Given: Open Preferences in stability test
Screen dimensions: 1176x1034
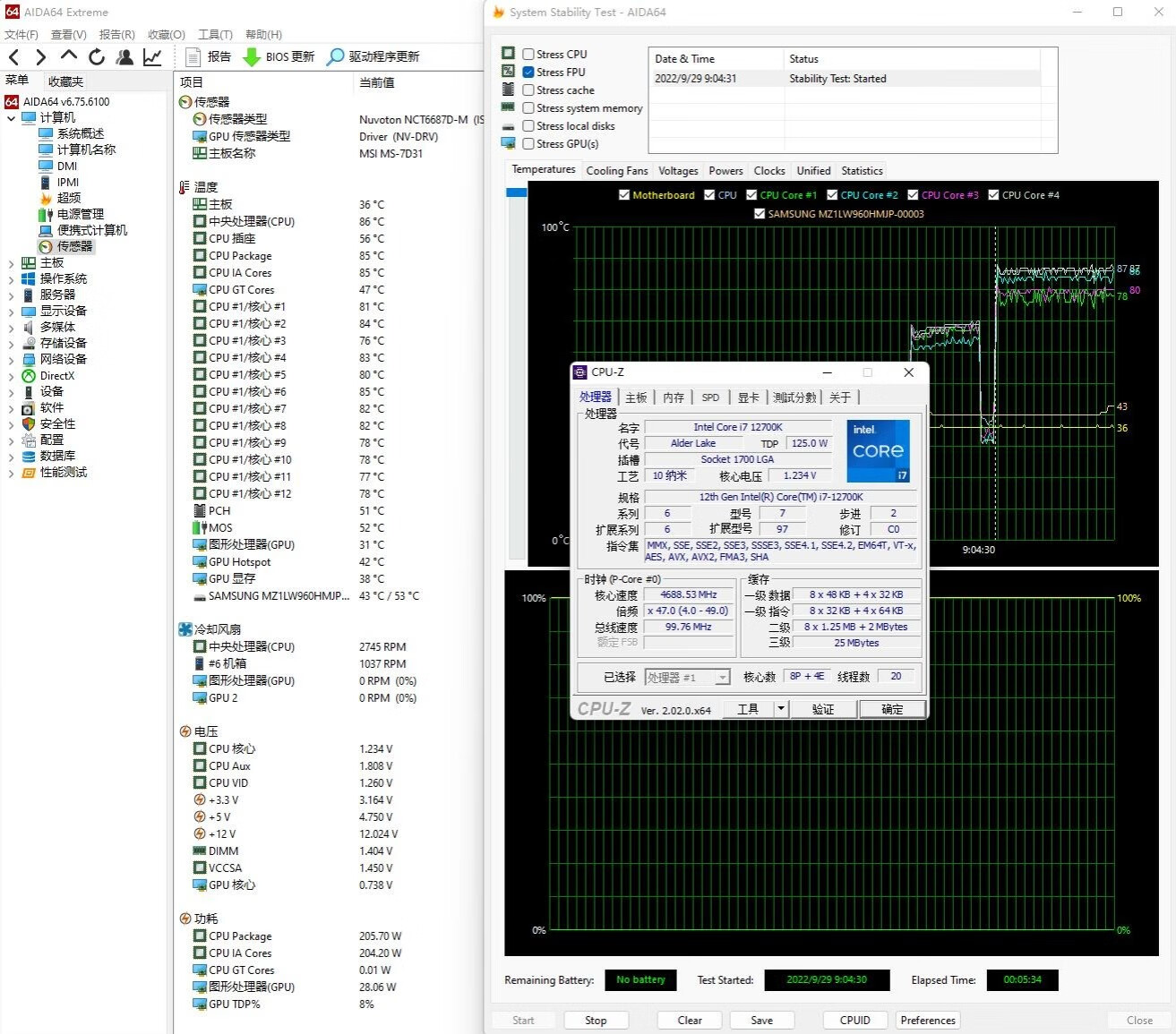Looking at the screenshot, I should [x=928, y=1021].
